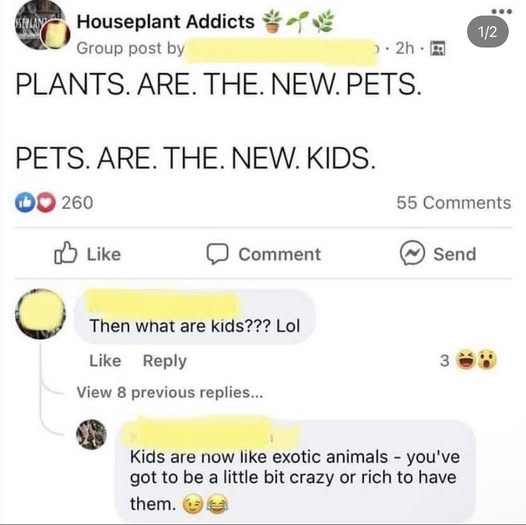Click the group members privacy icon
Image resolution: width=526 pixels, height=525 pixels.
[438, 48]
